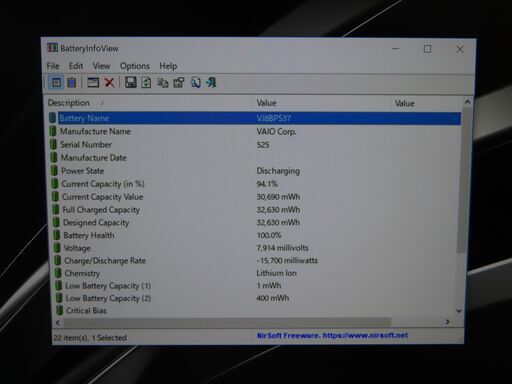The height and width of the screenshot is (384, 512).
Task: Click the battery icon beside Power State
Action: pos(54,170)
